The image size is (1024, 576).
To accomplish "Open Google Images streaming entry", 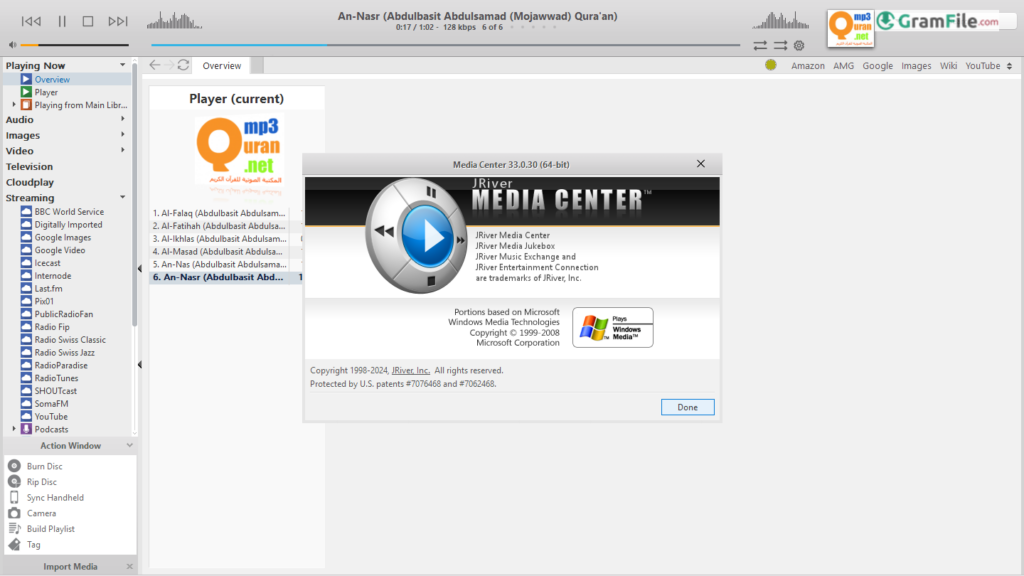I will (x=63, y=238).
